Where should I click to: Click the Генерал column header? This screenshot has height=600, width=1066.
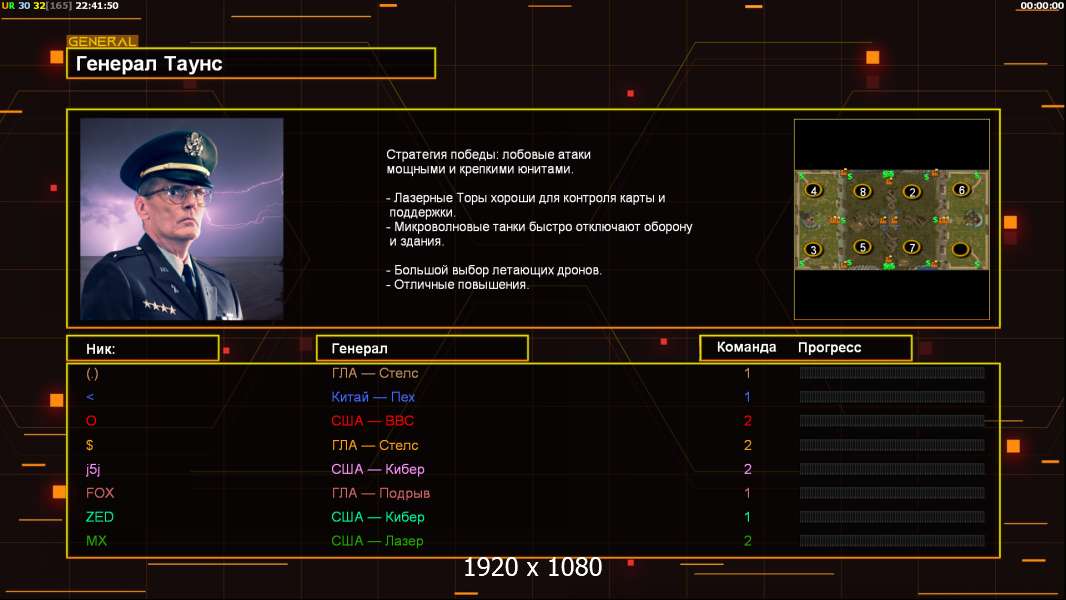tap(422, 348)
